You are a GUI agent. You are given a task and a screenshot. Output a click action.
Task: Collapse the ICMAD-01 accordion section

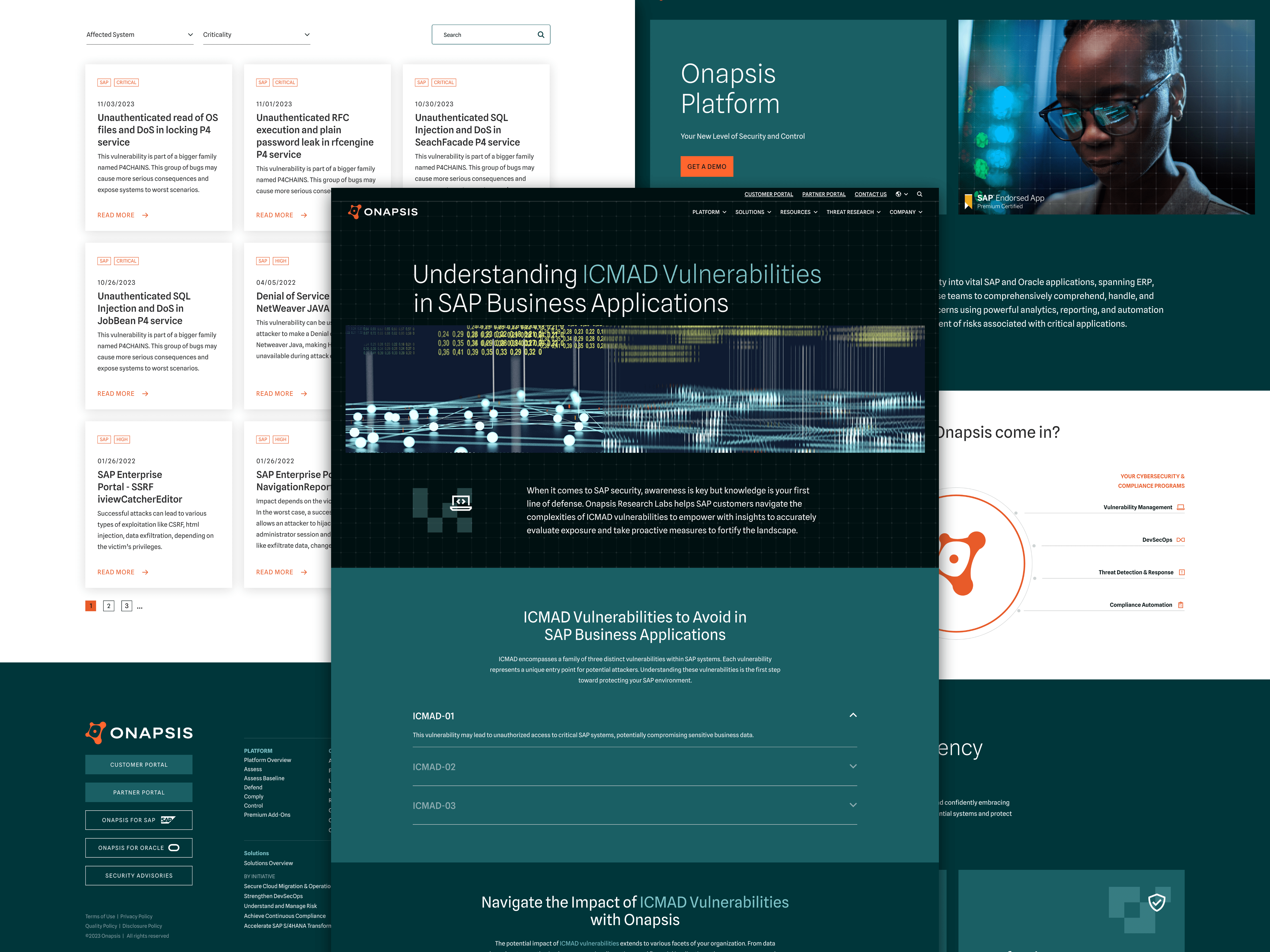634,716
